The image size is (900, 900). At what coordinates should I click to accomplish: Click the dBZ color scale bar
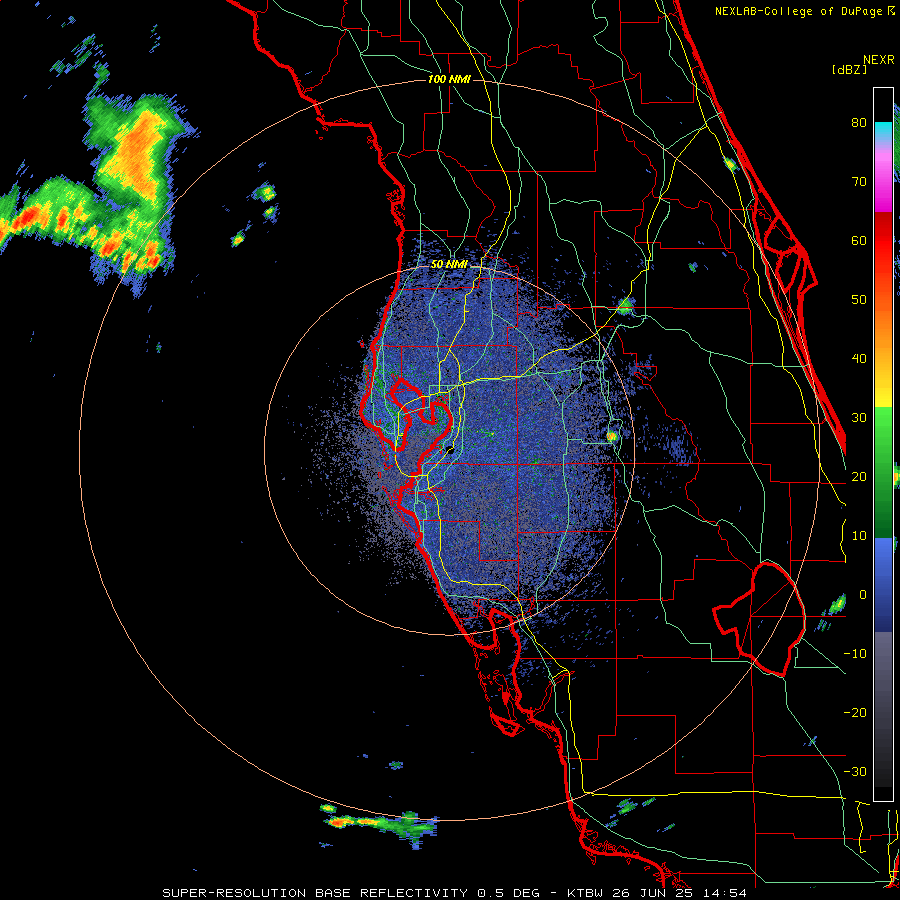click(x=883, y=444)
